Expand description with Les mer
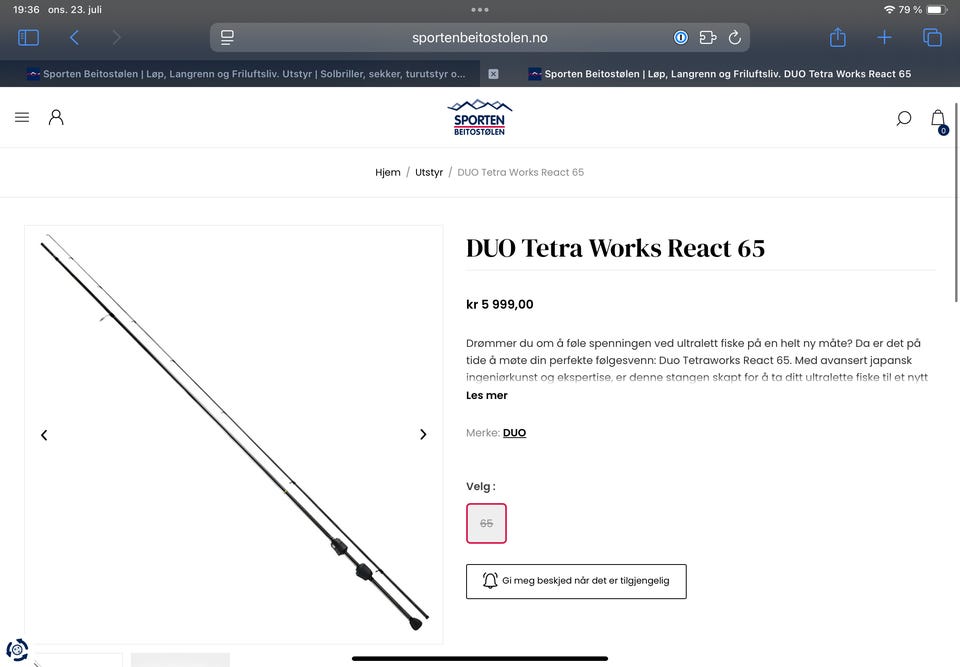Screen dimensions: 960x667 click(x=487, y=395)
